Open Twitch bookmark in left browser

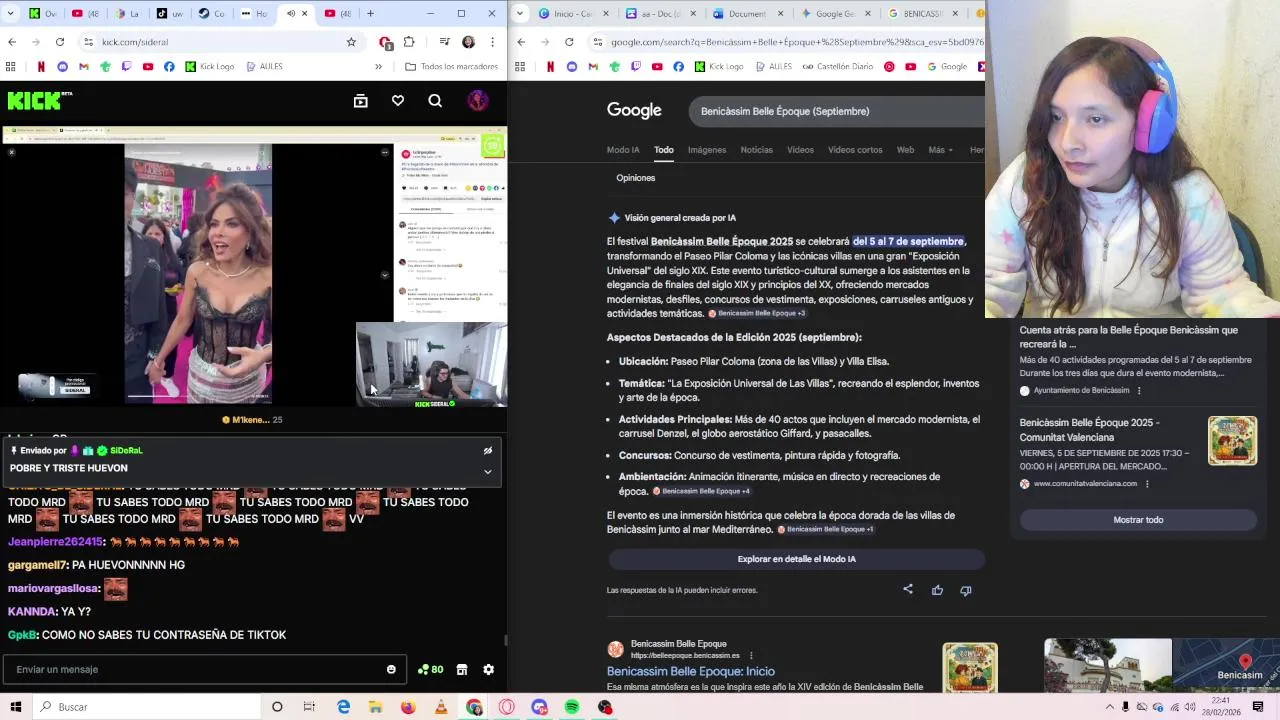[x=126, y=67]
